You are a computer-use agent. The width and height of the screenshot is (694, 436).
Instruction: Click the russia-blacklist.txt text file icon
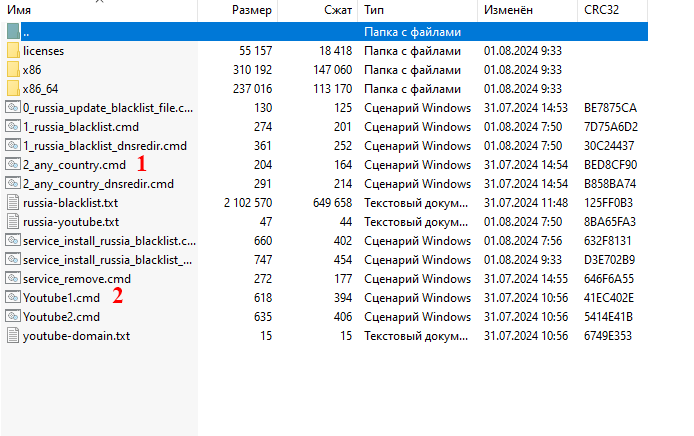(13, 202)
